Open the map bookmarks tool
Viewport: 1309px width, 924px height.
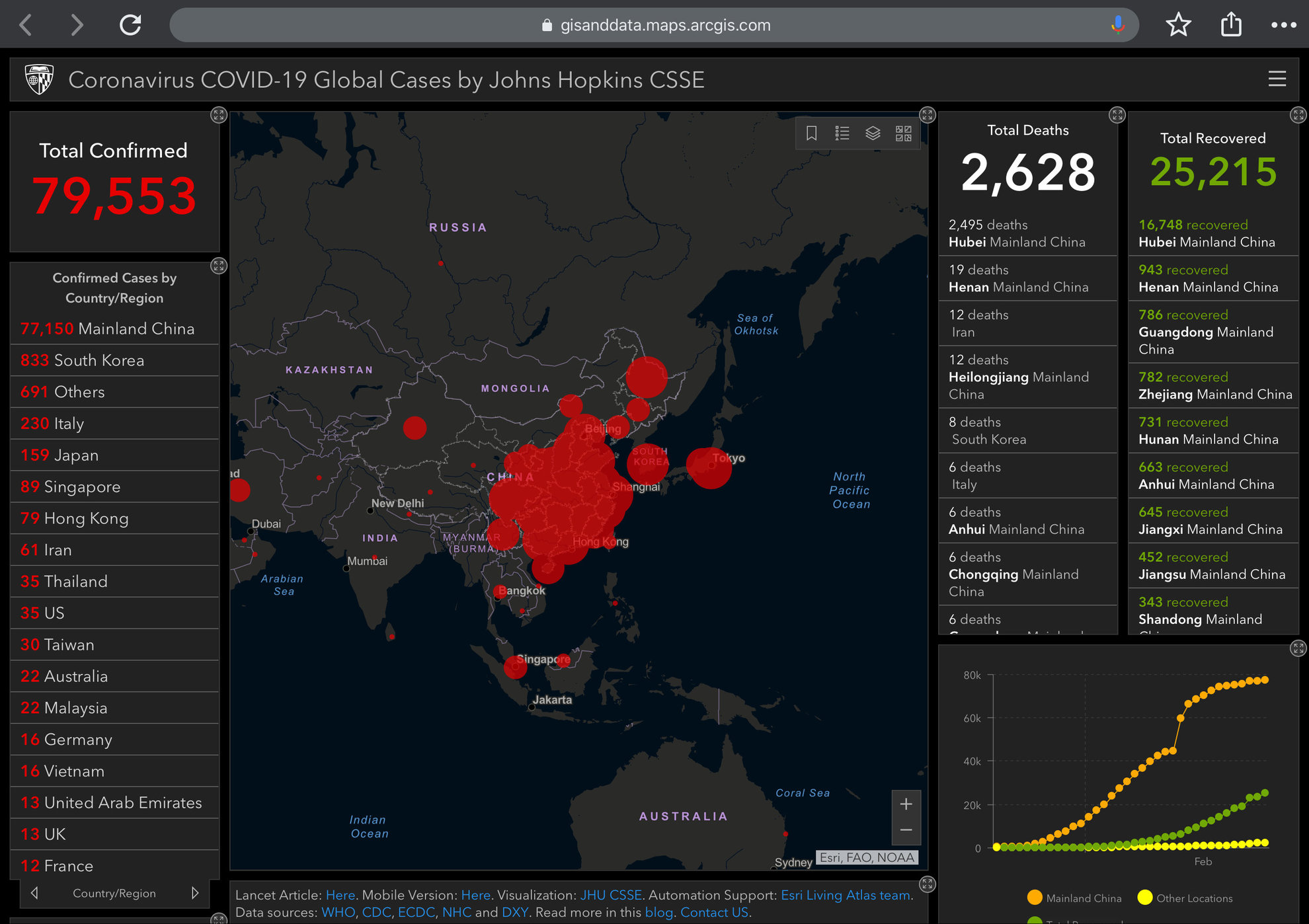(x=812, y=134)
